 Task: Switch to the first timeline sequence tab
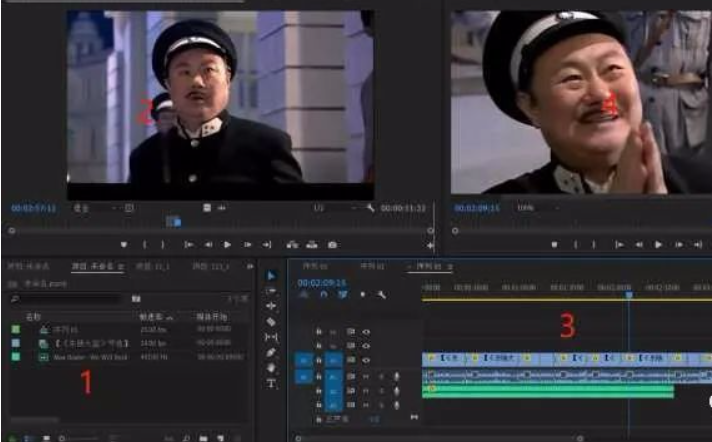315,266
